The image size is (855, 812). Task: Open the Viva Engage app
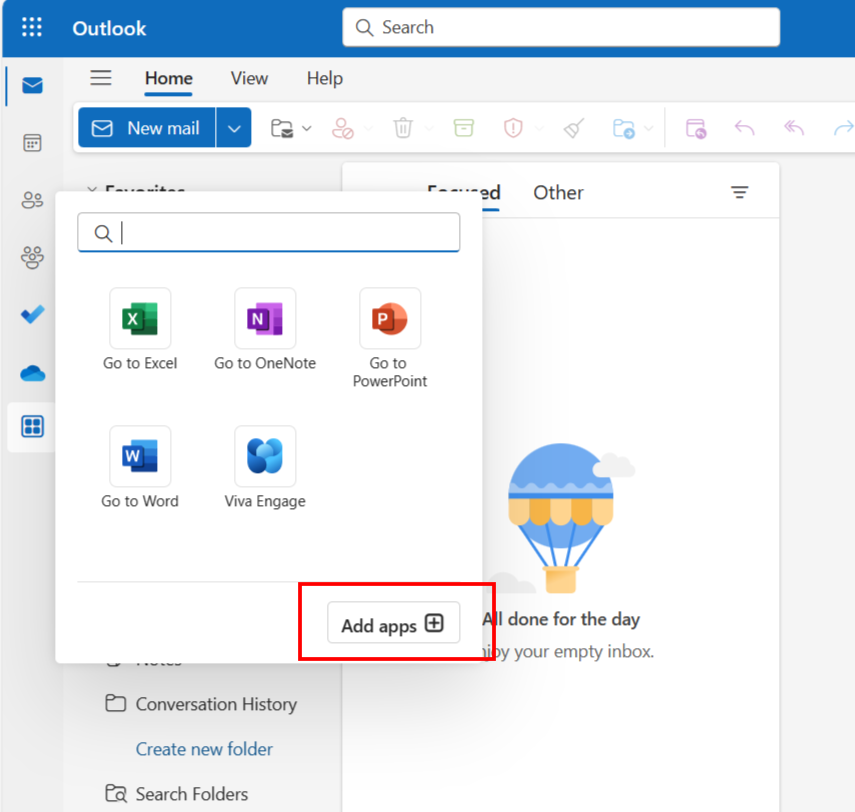[x=265, y=456]
